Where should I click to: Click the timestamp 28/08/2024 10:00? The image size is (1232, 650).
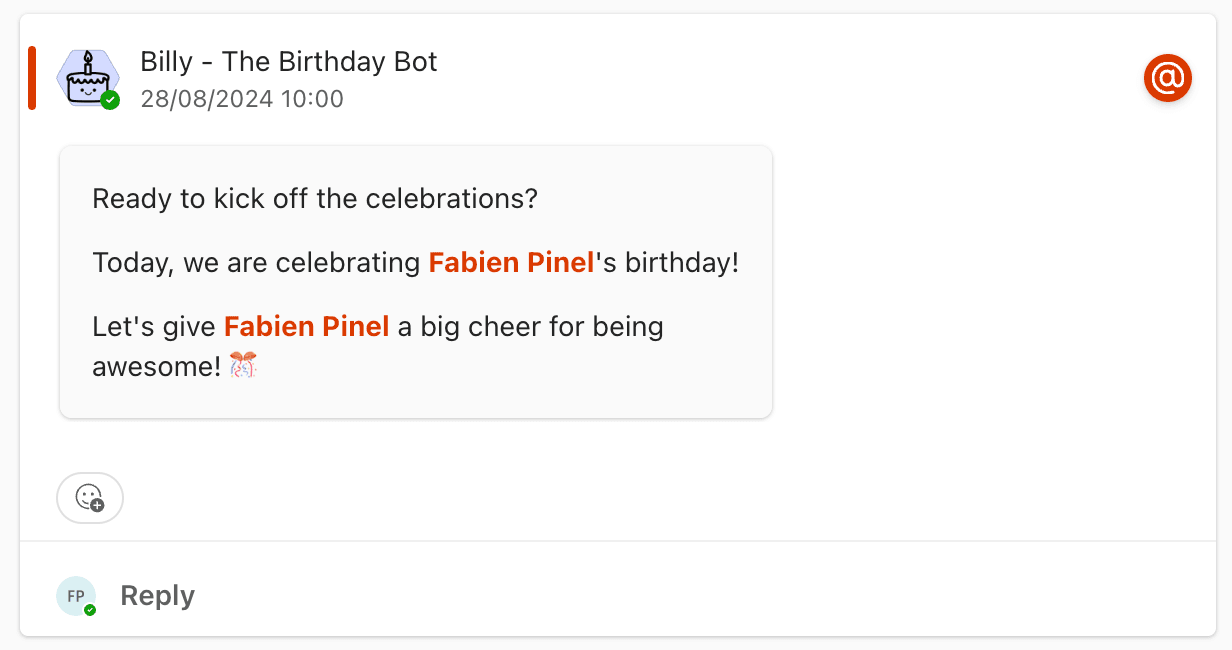point(244,99)
